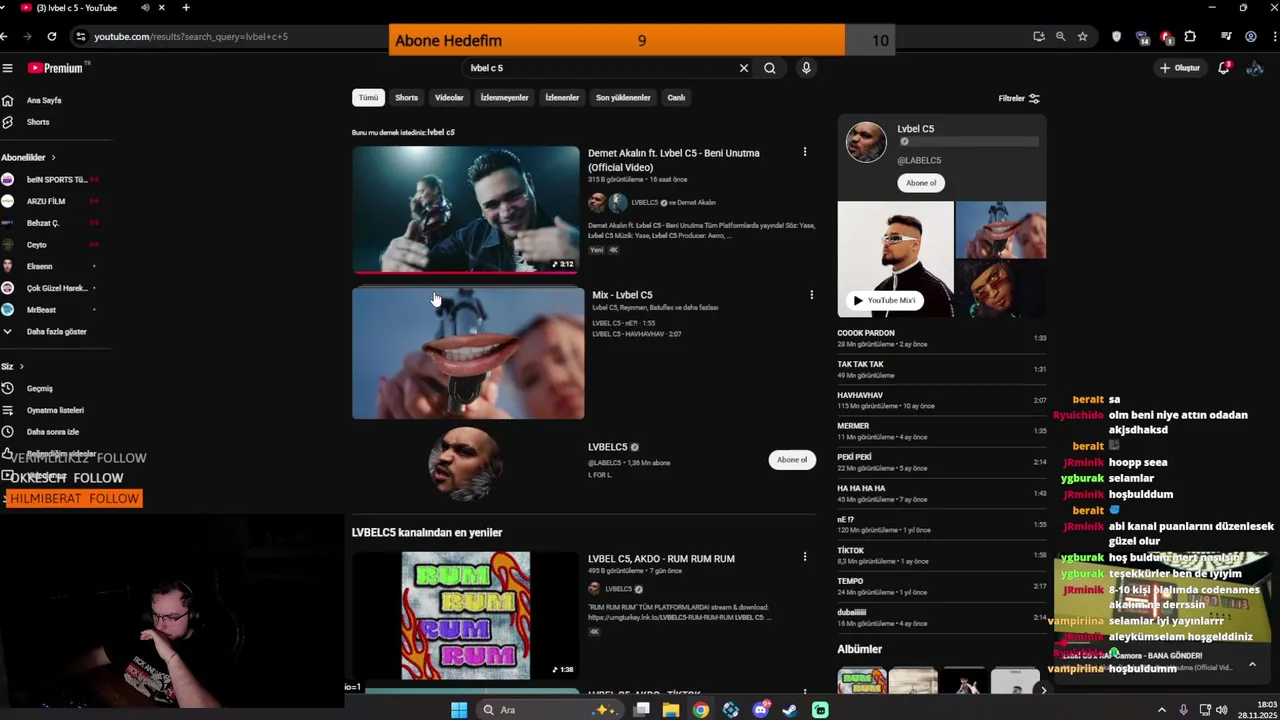Reload the page in the browser

(x=52, y=36)
